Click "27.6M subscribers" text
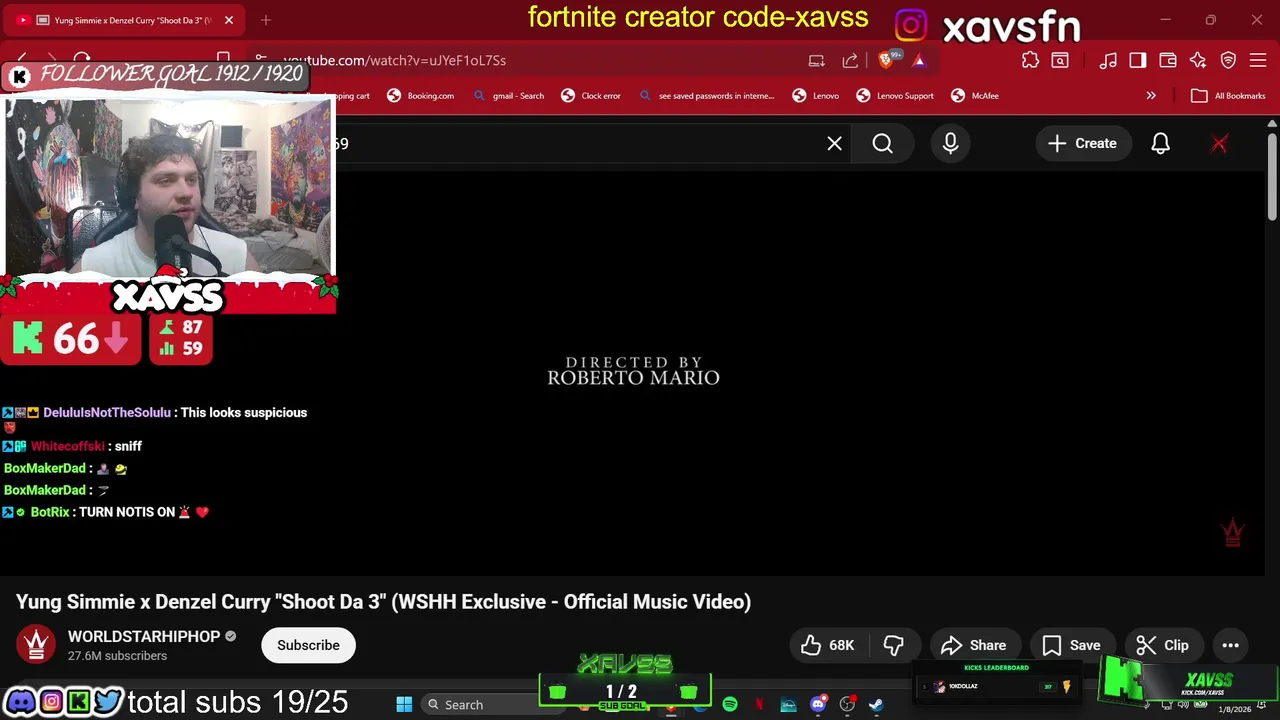Viewport: 1280px width, 720px height. coord(117,656)
